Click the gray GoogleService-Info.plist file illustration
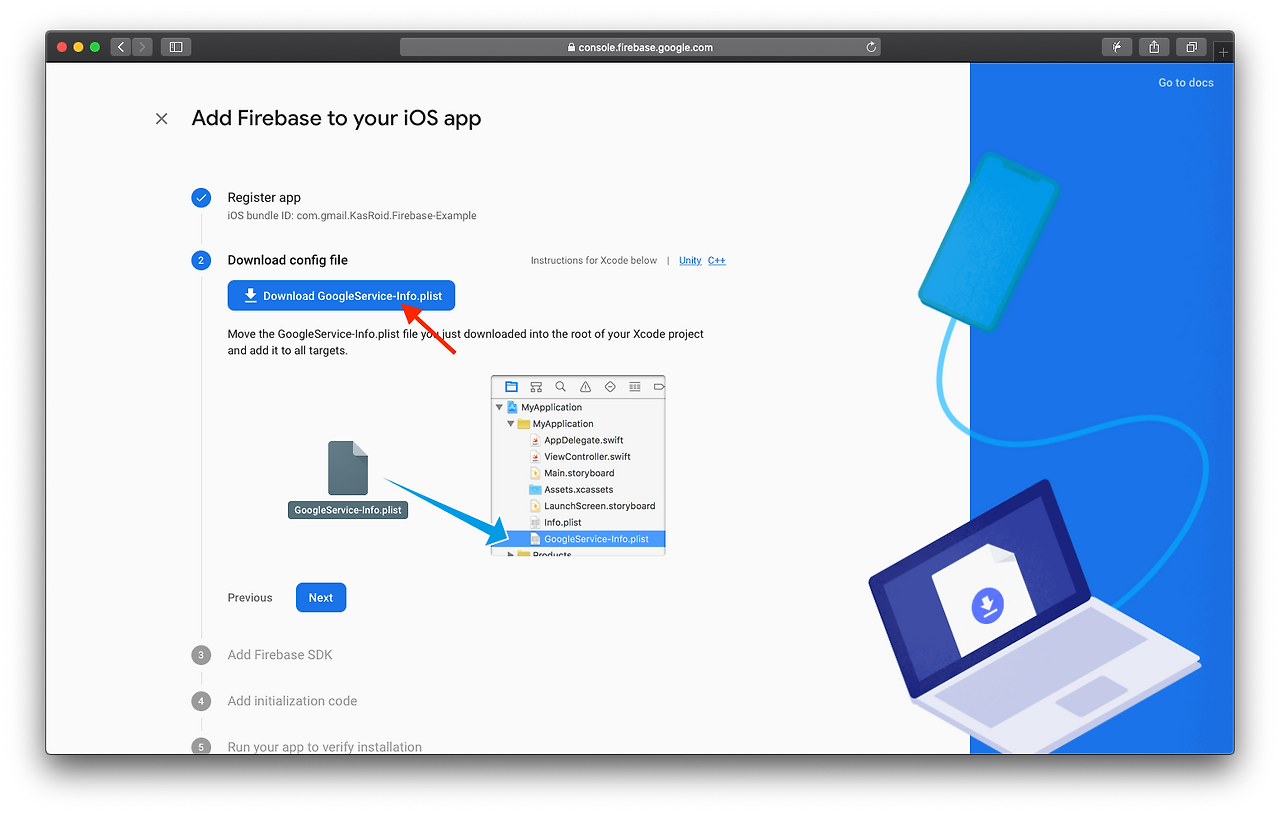 [348, 479]
